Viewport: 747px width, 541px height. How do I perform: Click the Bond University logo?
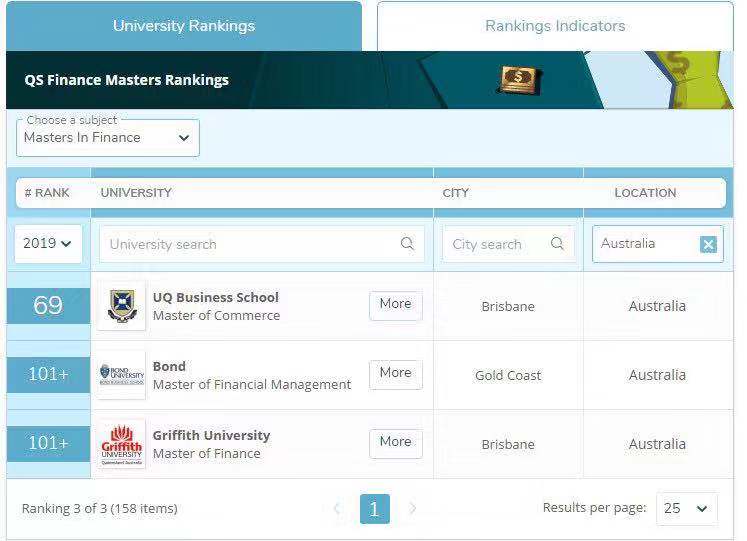pyautogui.click(x=122, y=375)
